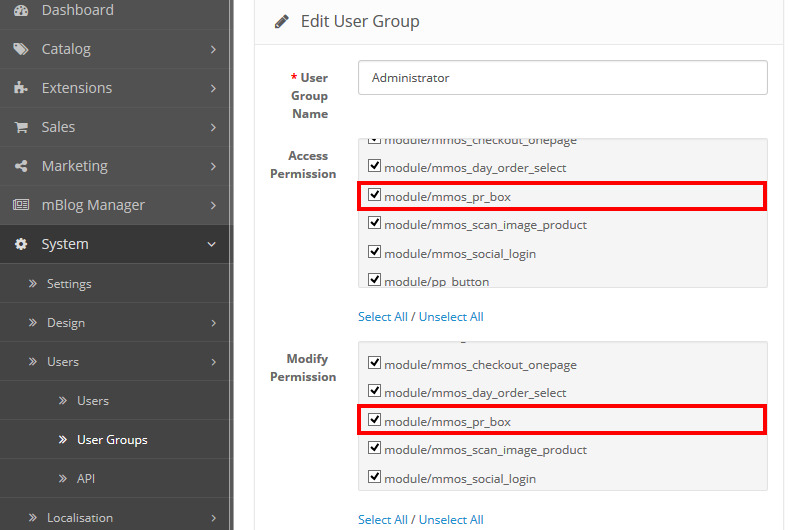The height and width of the screenshot is (530, 800).
Task: Click the mBlog Manager newspaper icon
Action: pyautogui.click(x=21, y=205)
